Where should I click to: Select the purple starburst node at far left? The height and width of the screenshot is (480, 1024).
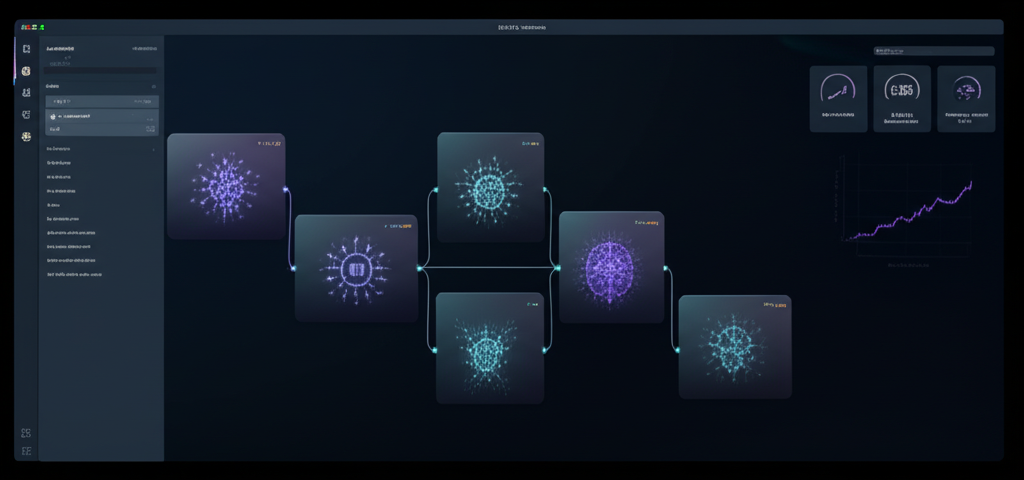(226, 186)
